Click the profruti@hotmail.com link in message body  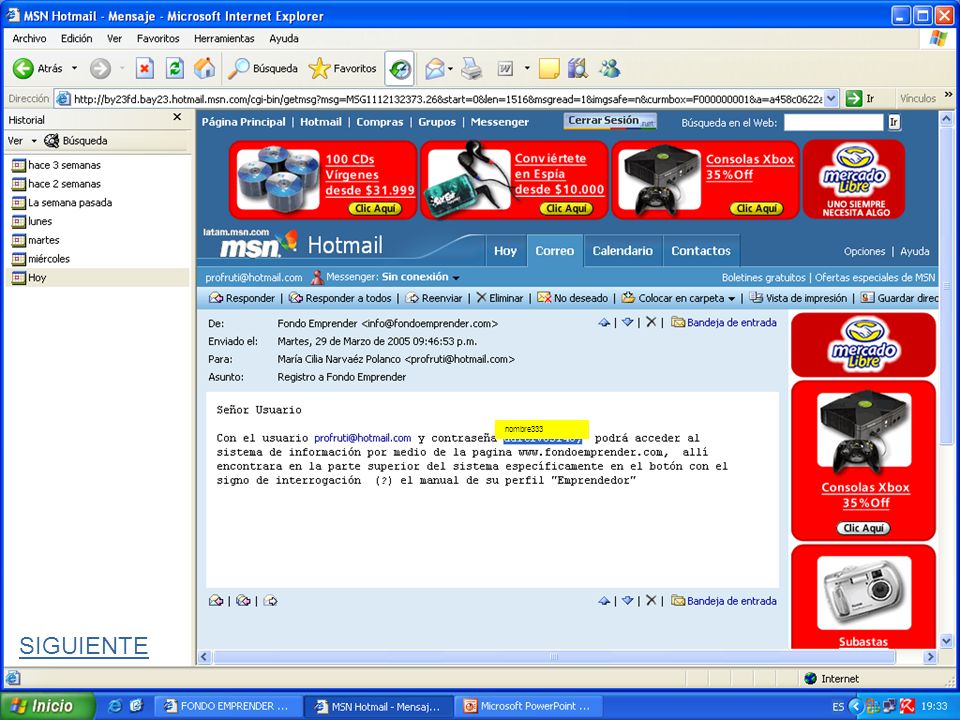362,438
